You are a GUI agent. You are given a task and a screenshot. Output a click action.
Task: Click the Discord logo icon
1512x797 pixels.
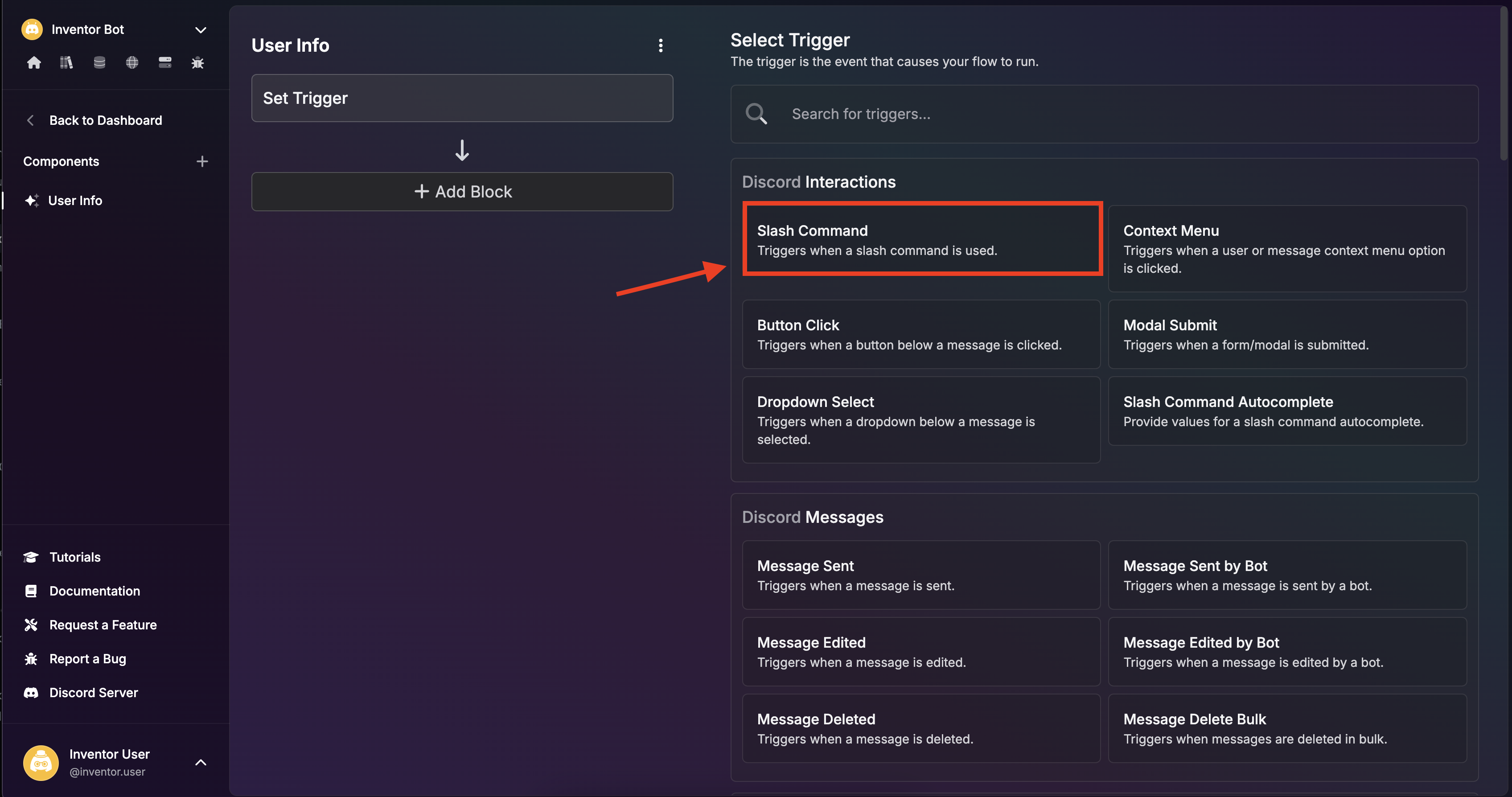[x=31, y=693]
